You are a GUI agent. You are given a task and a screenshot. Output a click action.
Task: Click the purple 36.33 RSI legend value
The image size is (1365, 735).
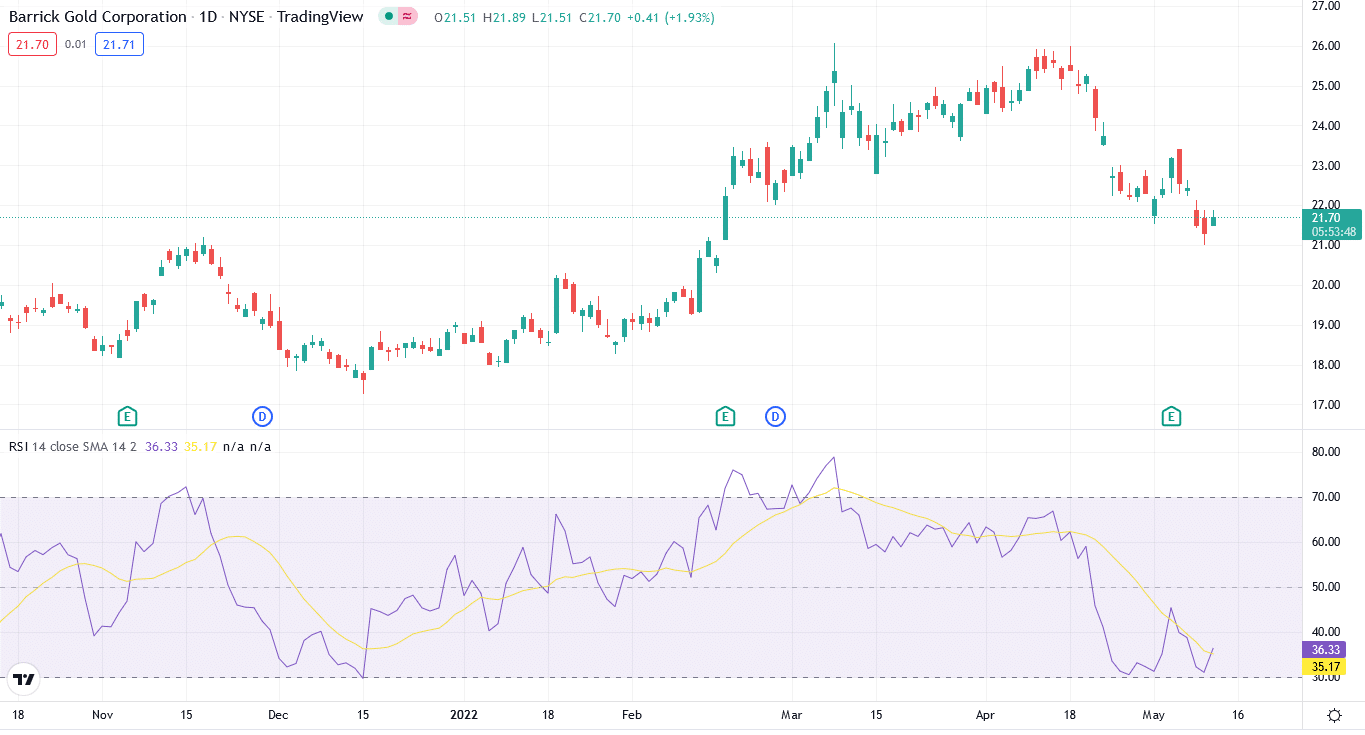pyautogui.click(x=162, y=447)
